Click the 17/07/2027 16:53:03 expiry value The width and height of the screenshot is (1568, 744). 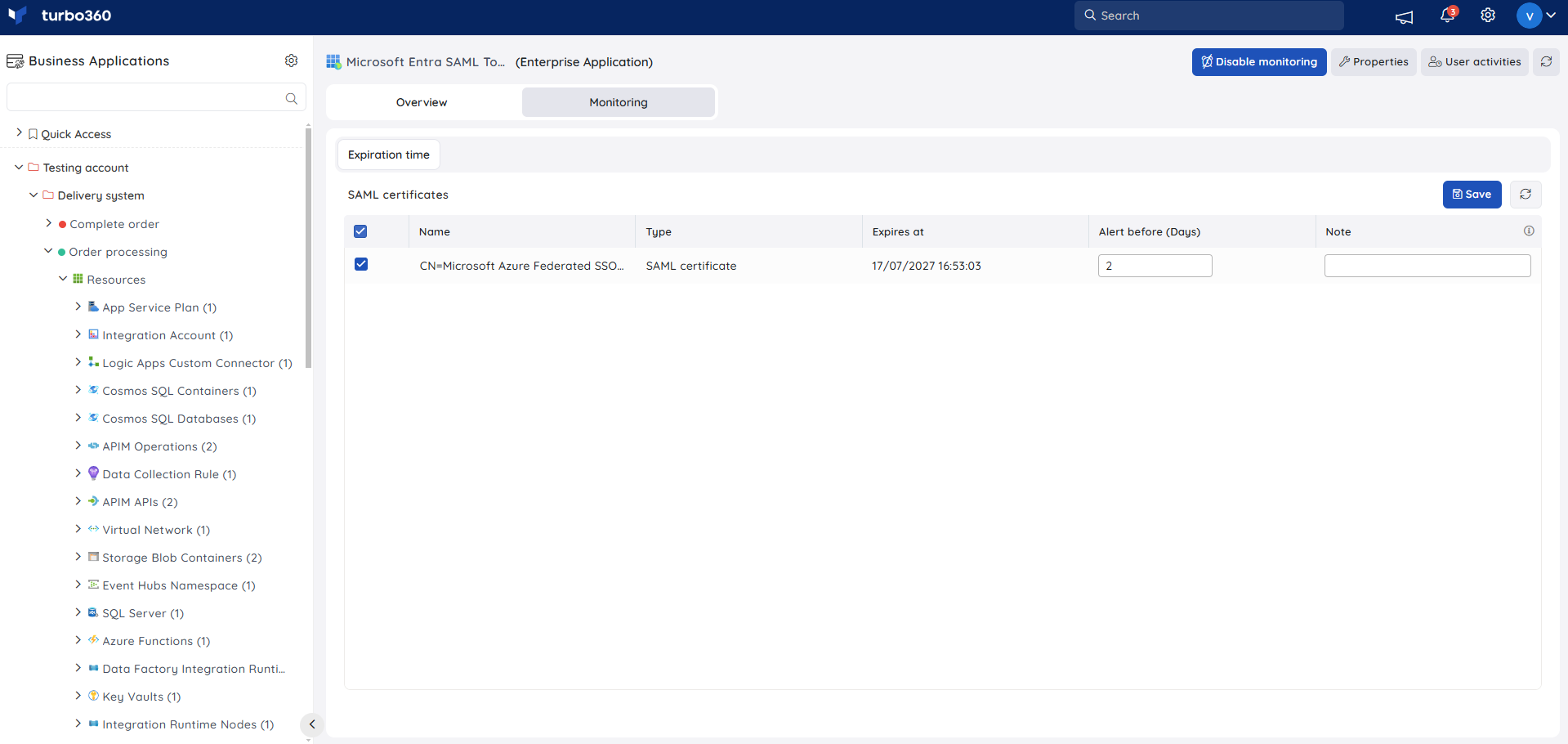[x=927, y=266]
